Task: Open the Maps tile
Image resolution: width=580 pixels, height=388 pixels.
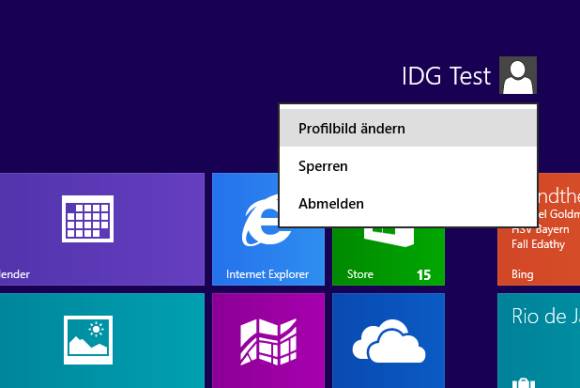Action: click(x=269, y=340)
